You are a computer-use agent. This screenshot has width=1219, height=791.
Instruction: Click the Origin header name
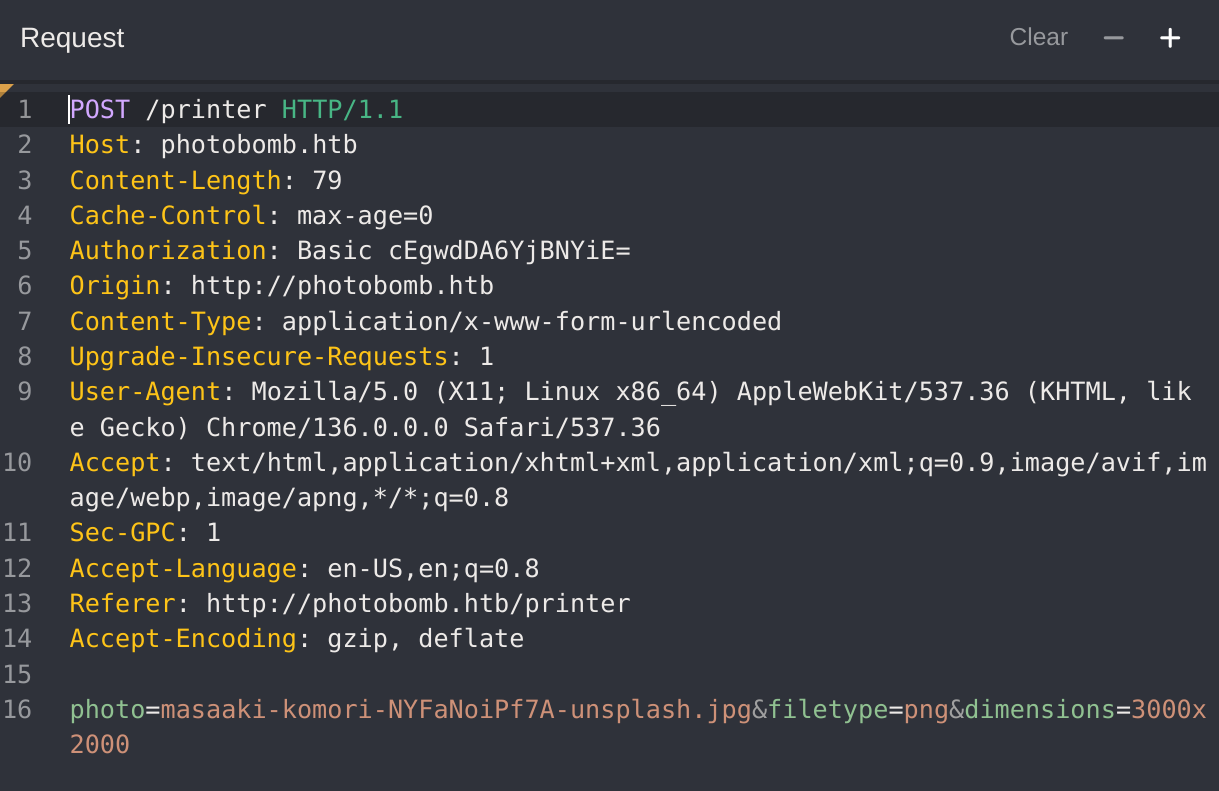click(x=115, y=286)
